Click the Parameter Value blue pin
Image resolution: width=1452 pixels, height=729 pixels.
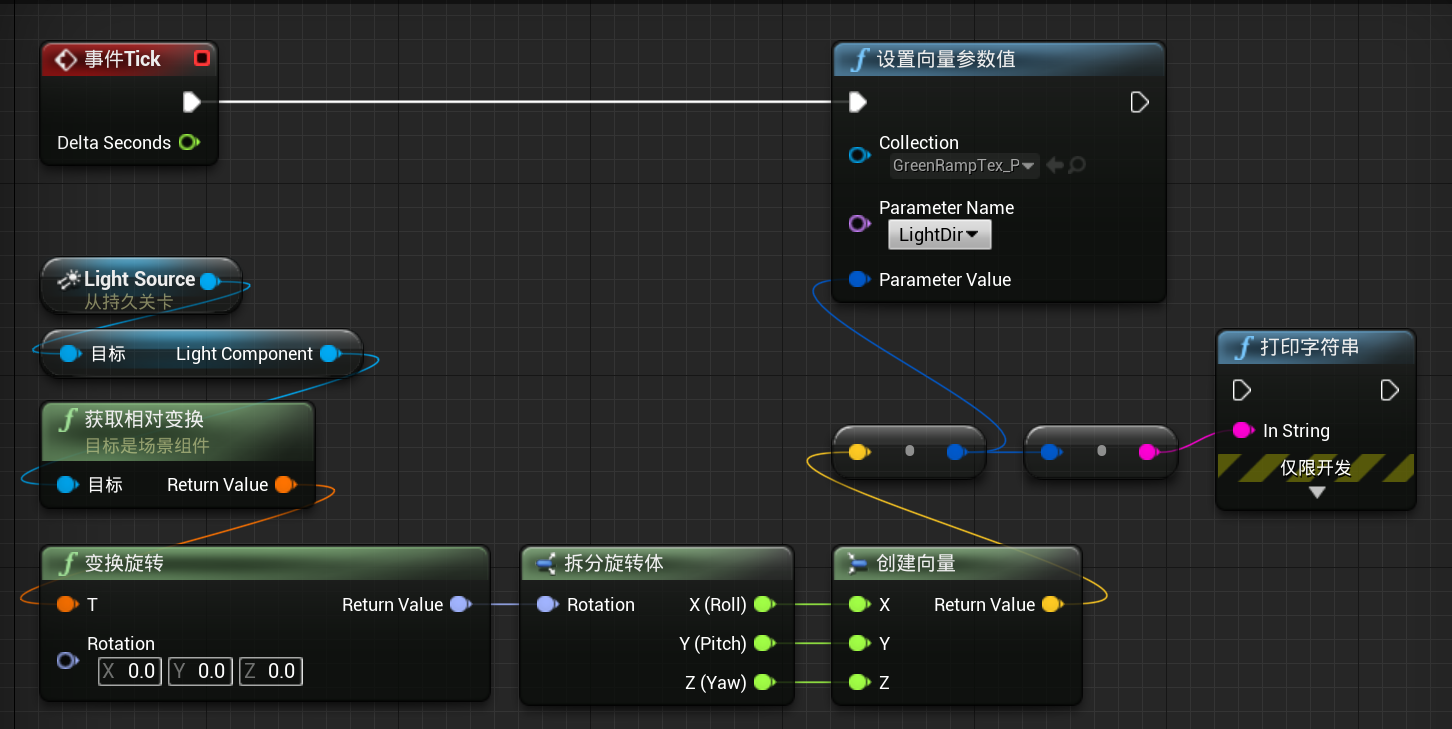pyautogui.click(x=858, y=280)
